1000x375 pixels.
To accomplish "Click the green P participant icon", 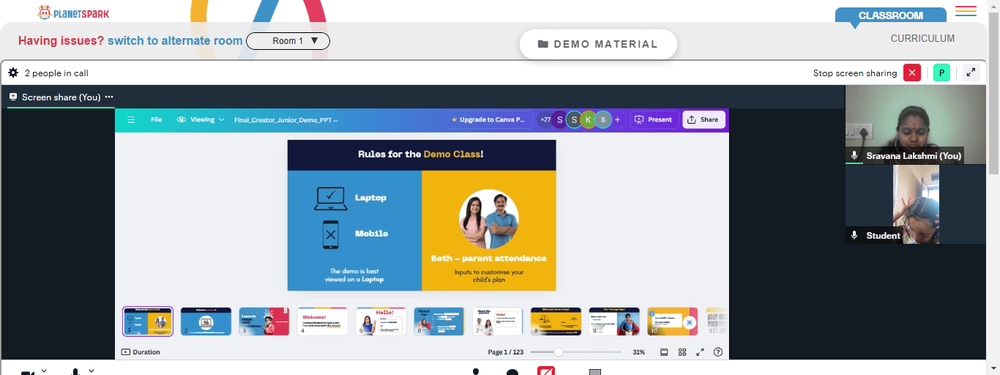I will (x=941, y=73).
